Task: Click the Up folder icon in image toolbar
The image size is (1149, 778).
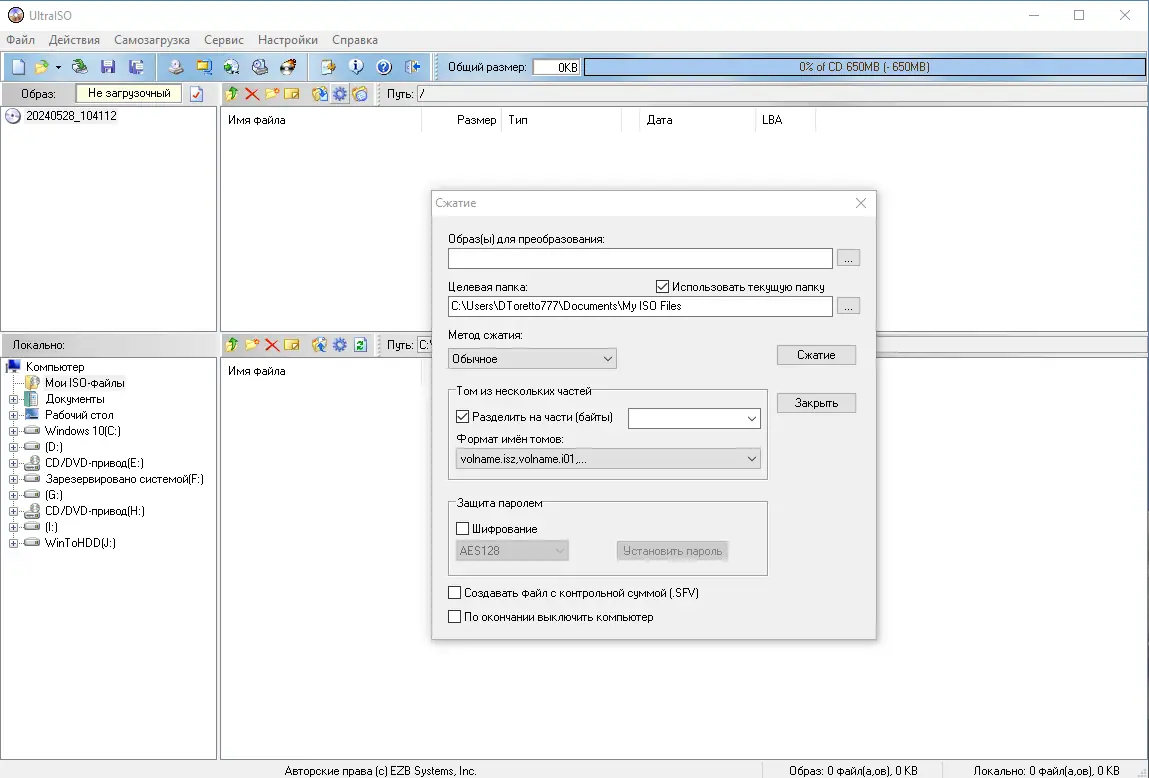Action: (232, 94)
